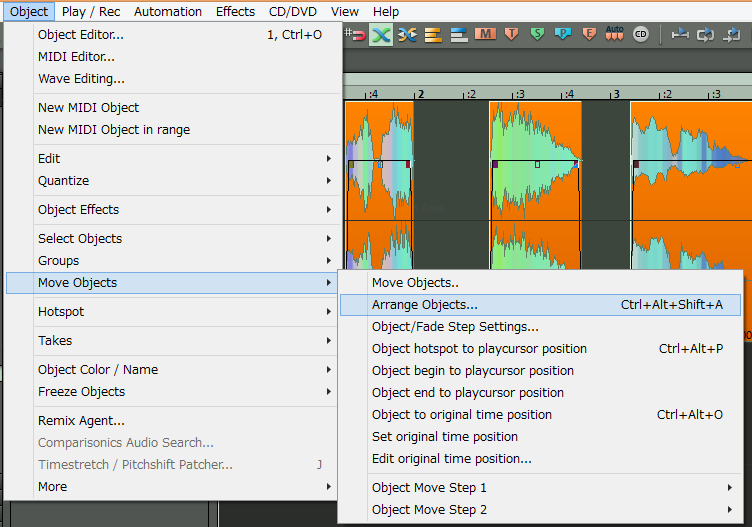Viewport: 752px width, 527px height.
Task: Choose Set original time position
Action: [540, 437]
